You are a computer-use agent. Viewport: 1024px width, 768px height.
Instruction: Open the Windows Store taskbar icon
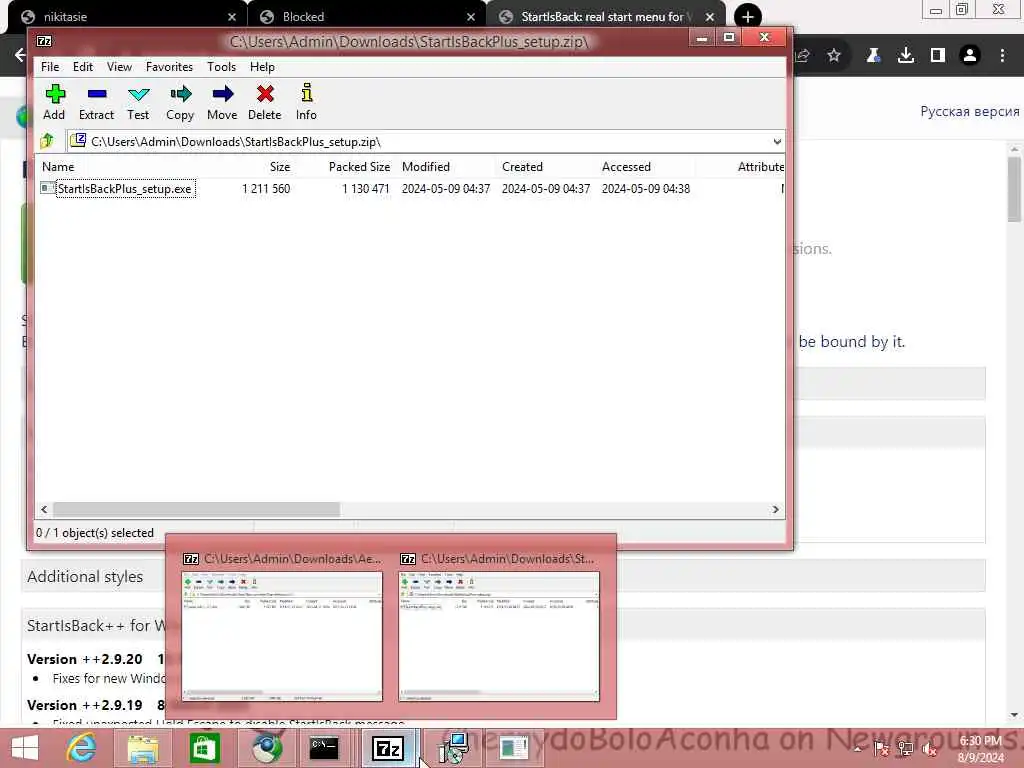click(203, 748)
